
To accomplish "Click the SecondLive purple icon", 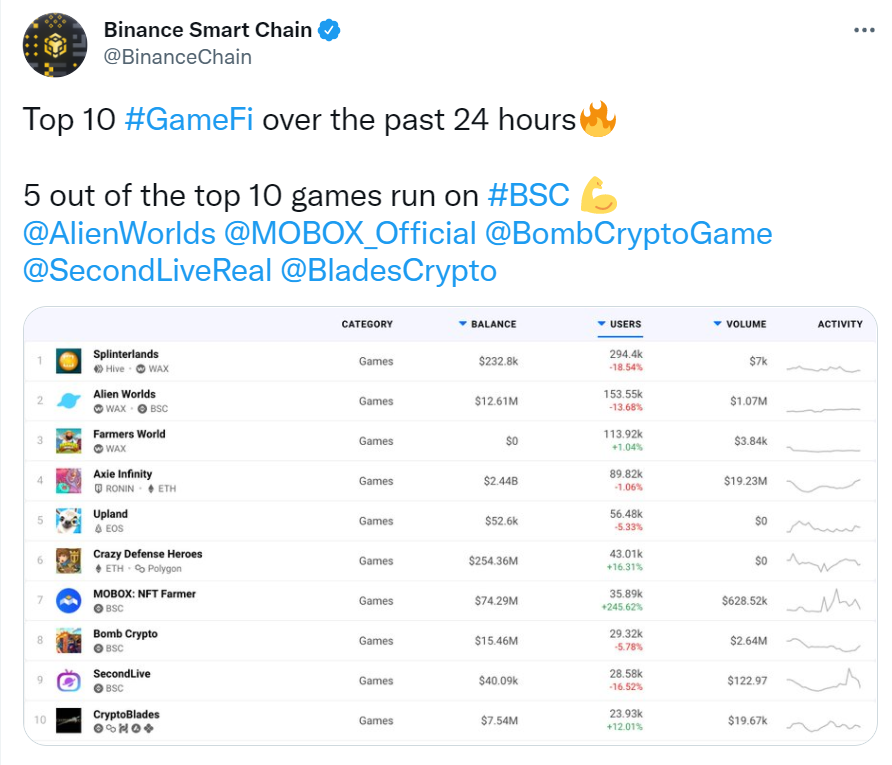I will (x=68, y=680).
